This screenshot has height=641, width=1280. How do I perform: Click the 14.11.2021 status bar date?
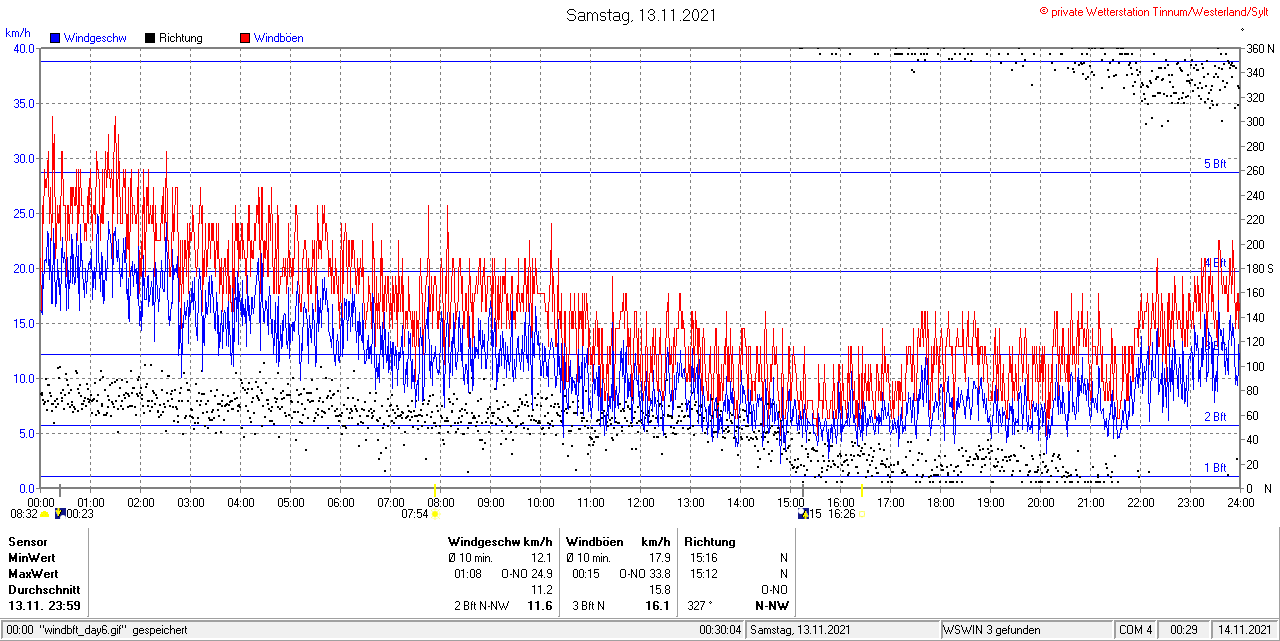coord(1245,630)
